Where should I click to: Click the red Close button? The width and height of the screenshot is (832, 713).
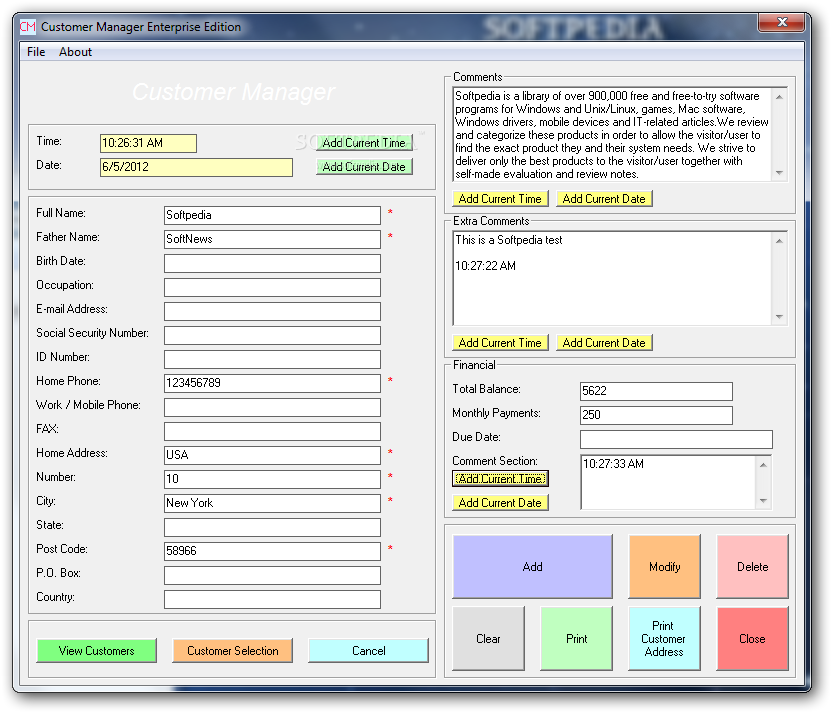(752, 639)
